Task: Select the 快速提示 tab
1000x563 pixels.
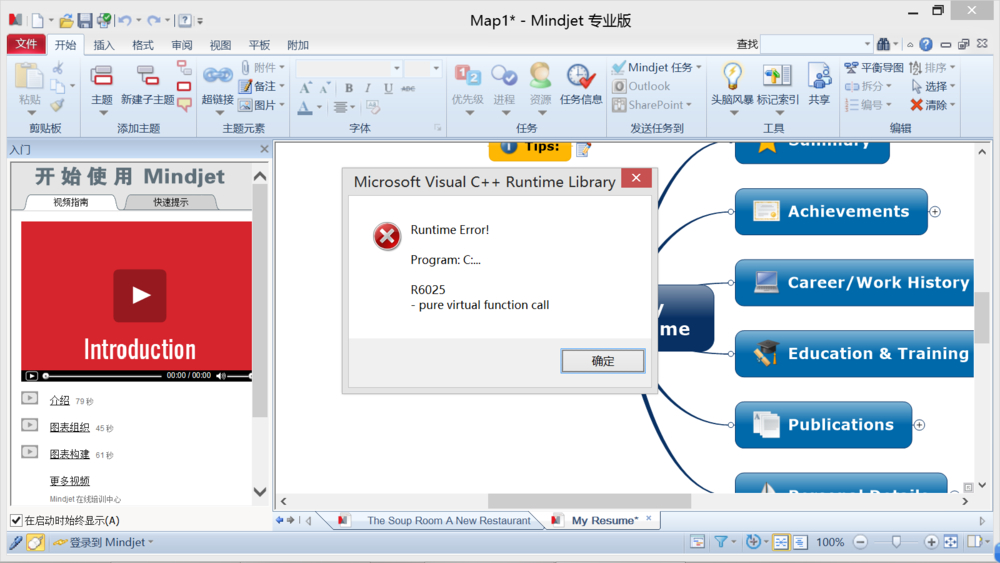Action: 171,202
